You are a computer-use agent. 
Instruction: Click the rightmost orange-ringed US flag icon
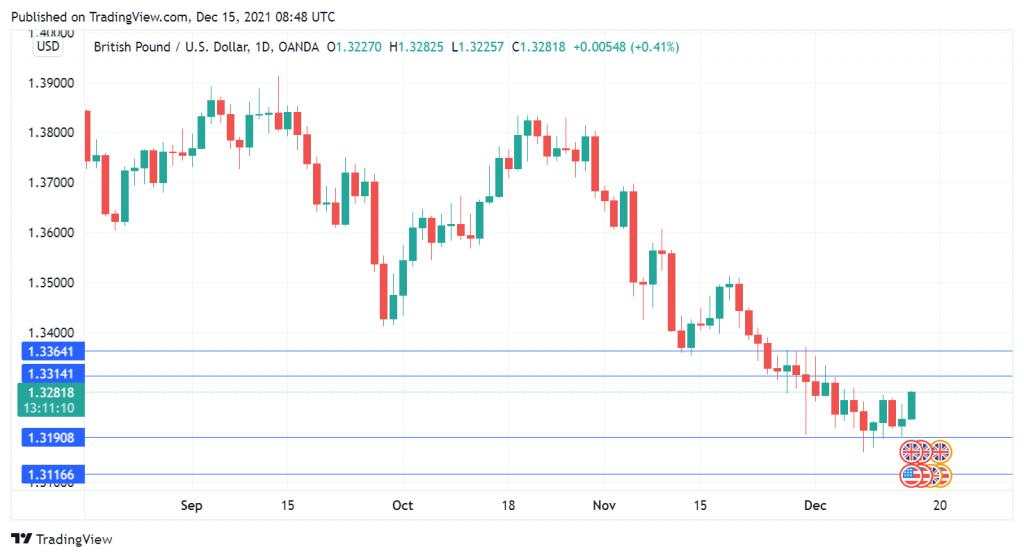(941, 476)
